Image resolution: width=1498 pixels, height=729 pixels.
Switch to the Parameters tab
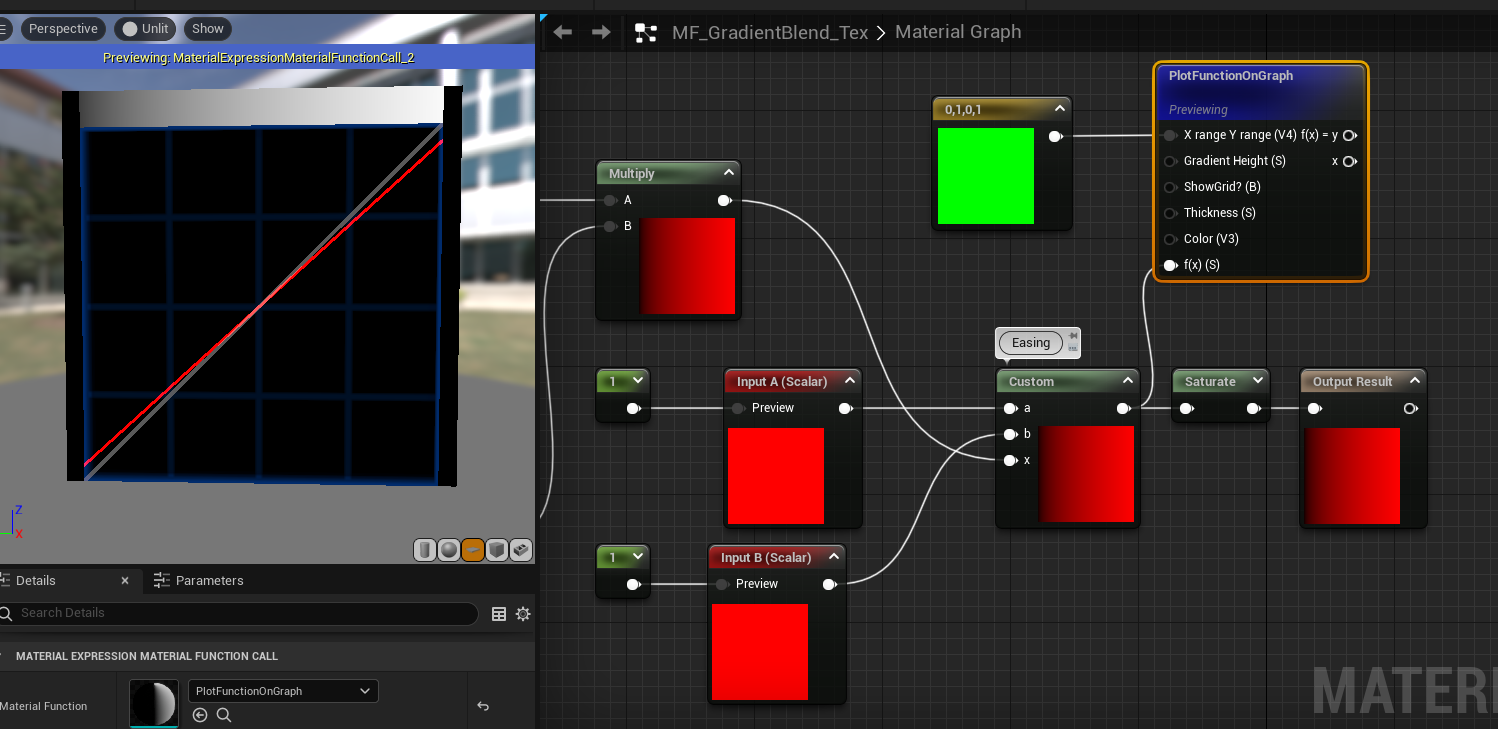[198, 581]
